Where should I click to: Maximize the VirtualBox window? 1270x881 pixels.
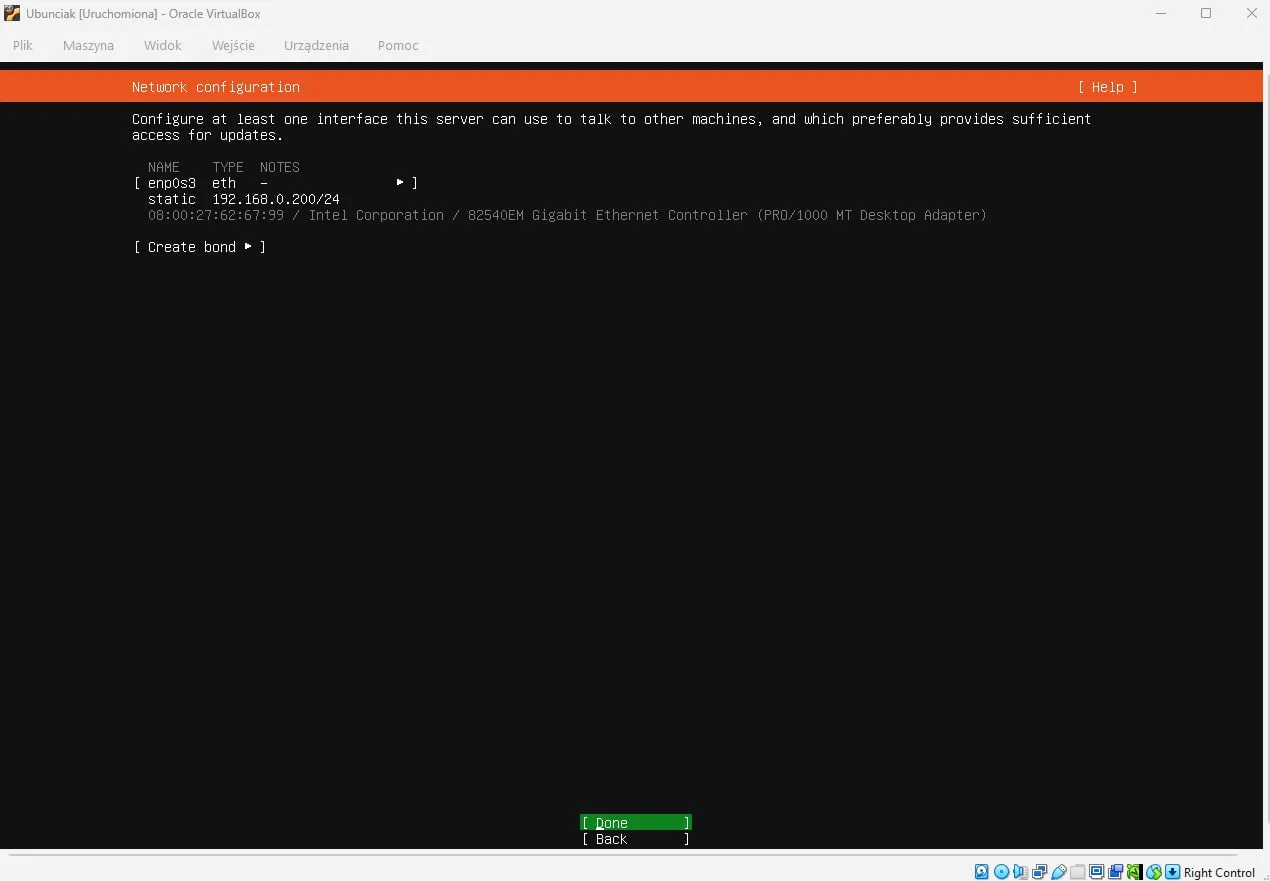1206,13
